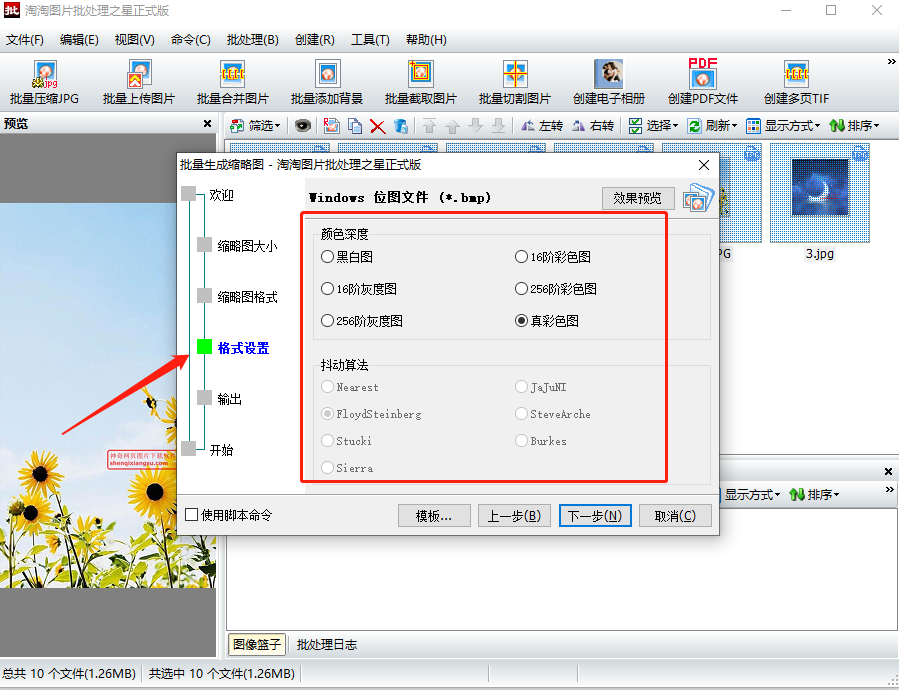Open the 文件(F) menu
899x690 pixels.
(x=25, y=40)
